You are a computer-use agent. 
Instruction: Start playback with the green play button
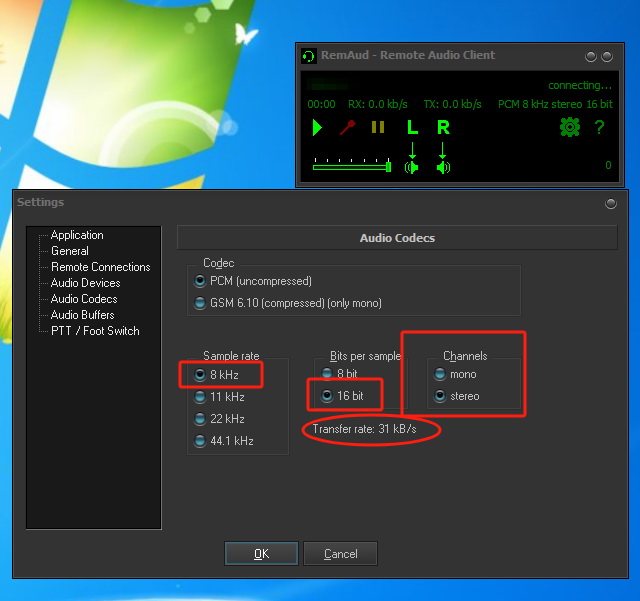[x=317, y=127]
